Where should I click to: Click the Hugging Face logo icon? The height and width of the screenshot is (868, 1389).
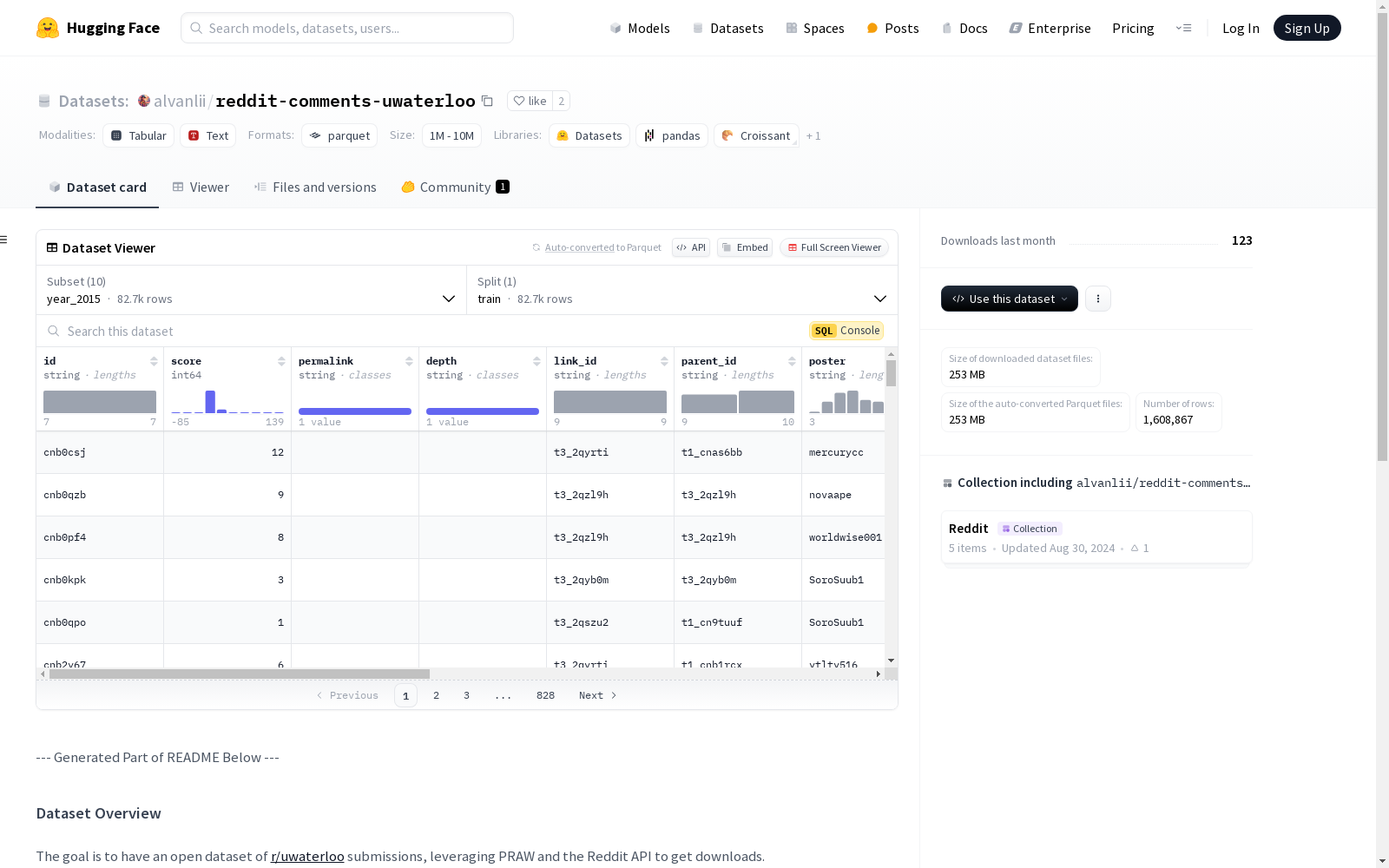coord(48,28)
